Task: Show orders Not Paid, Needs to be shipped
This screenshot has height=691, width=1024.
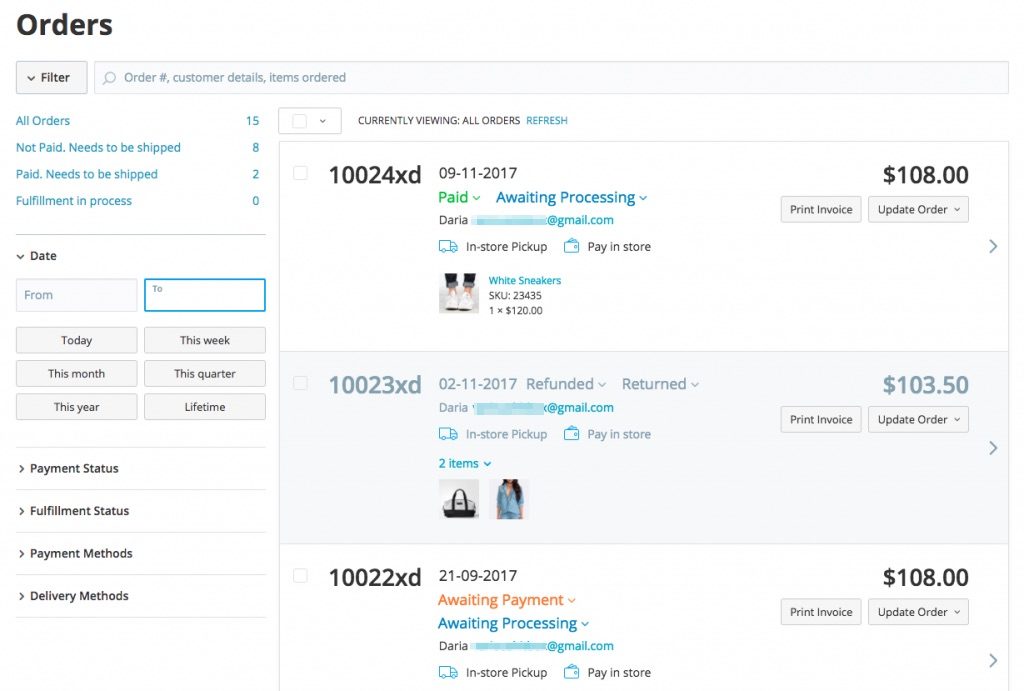Action: click(x=98, y=147)
